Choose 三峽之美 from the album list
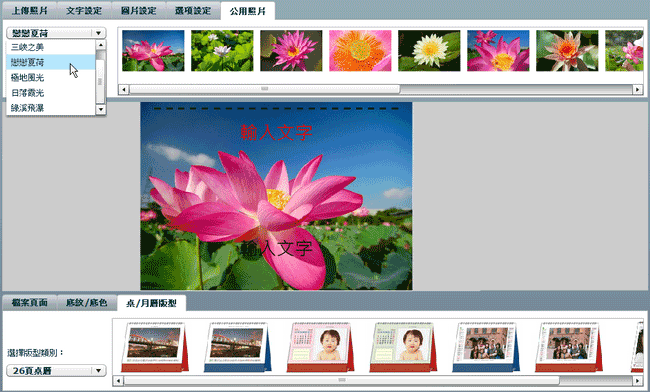Viewport: 650px width, 392px height. [x=51, y=47]
